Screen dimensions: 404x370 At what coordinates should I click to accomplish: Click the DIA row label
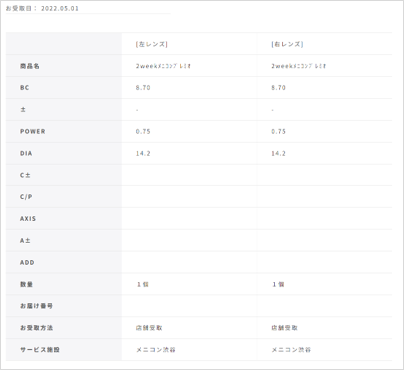pos(26,153)
